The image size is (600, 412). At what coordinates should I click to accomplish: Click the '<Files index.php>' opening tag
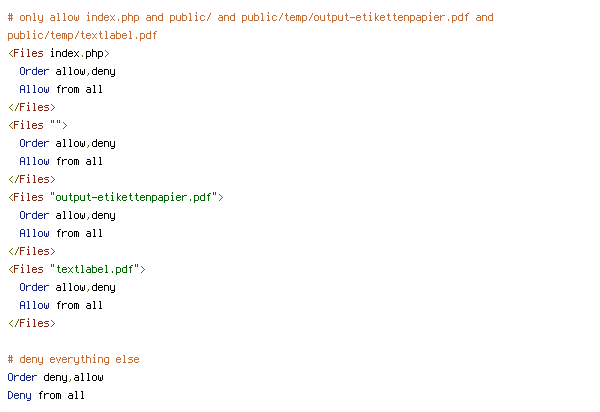tap(59, 54)
